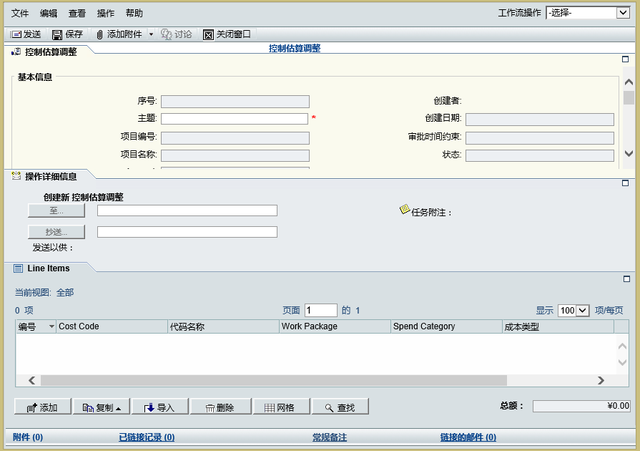Screen dimensions: 640x451
Task: Open the 编号 column dropdown arrow
Action: (51, 326)
